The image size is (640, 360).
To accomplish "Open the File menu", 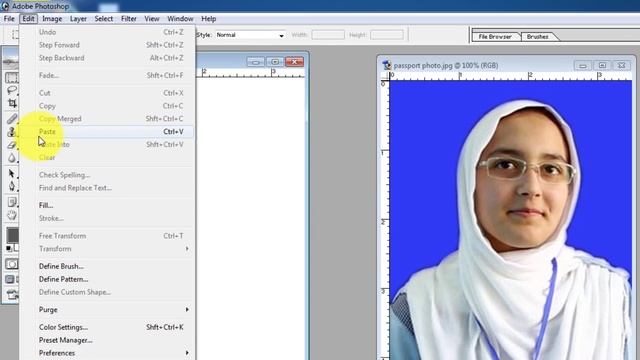I will click(9, 19).
